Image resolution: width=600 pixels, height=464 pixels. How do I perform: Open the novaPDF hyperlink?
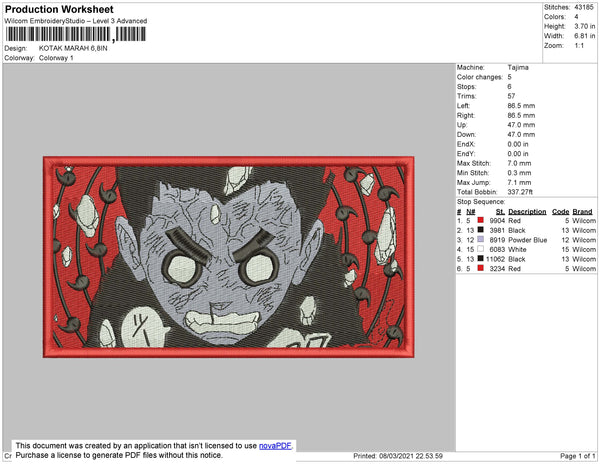click(275, 446)
